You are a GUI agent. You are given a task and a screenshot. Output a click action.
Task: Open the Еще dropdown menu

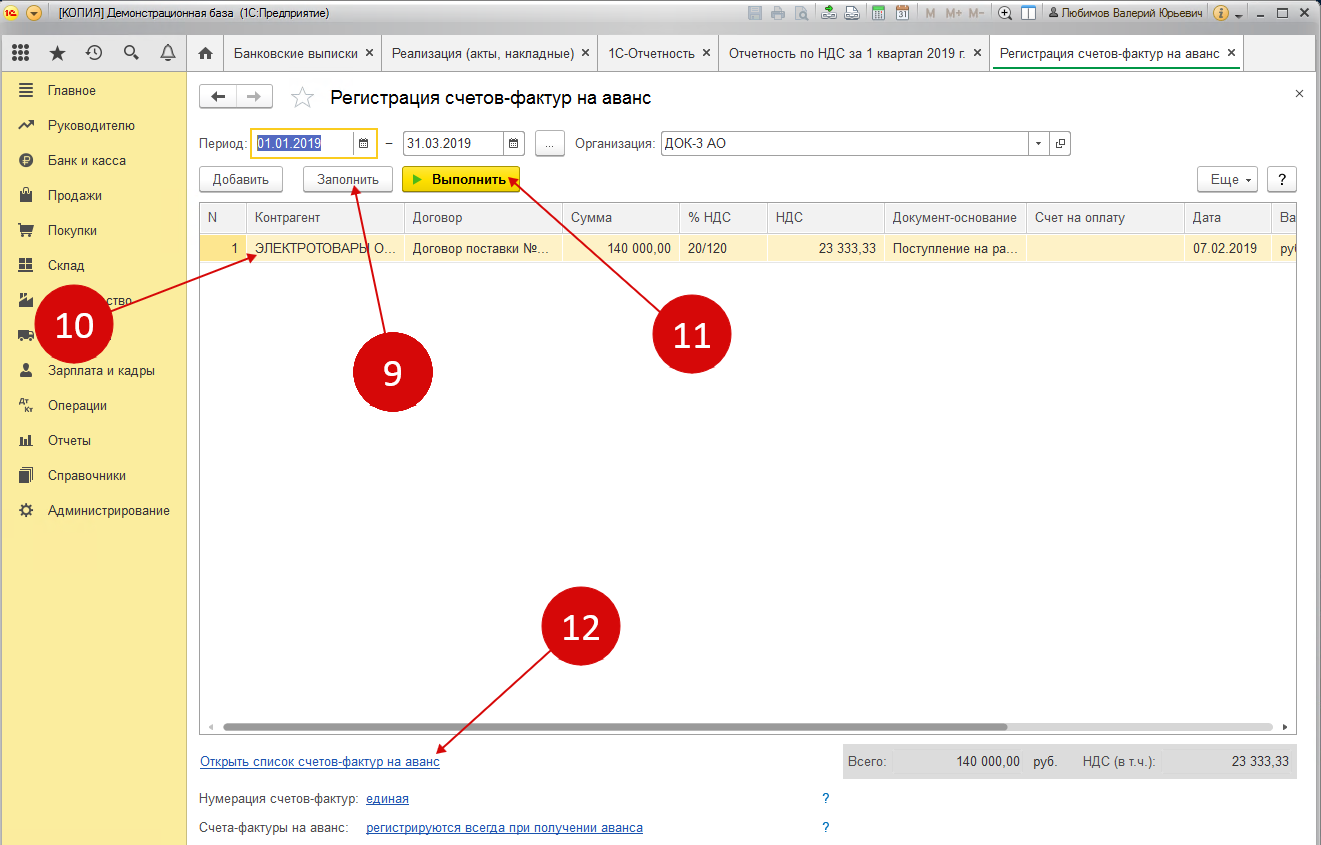click(x=1228, y=180)
